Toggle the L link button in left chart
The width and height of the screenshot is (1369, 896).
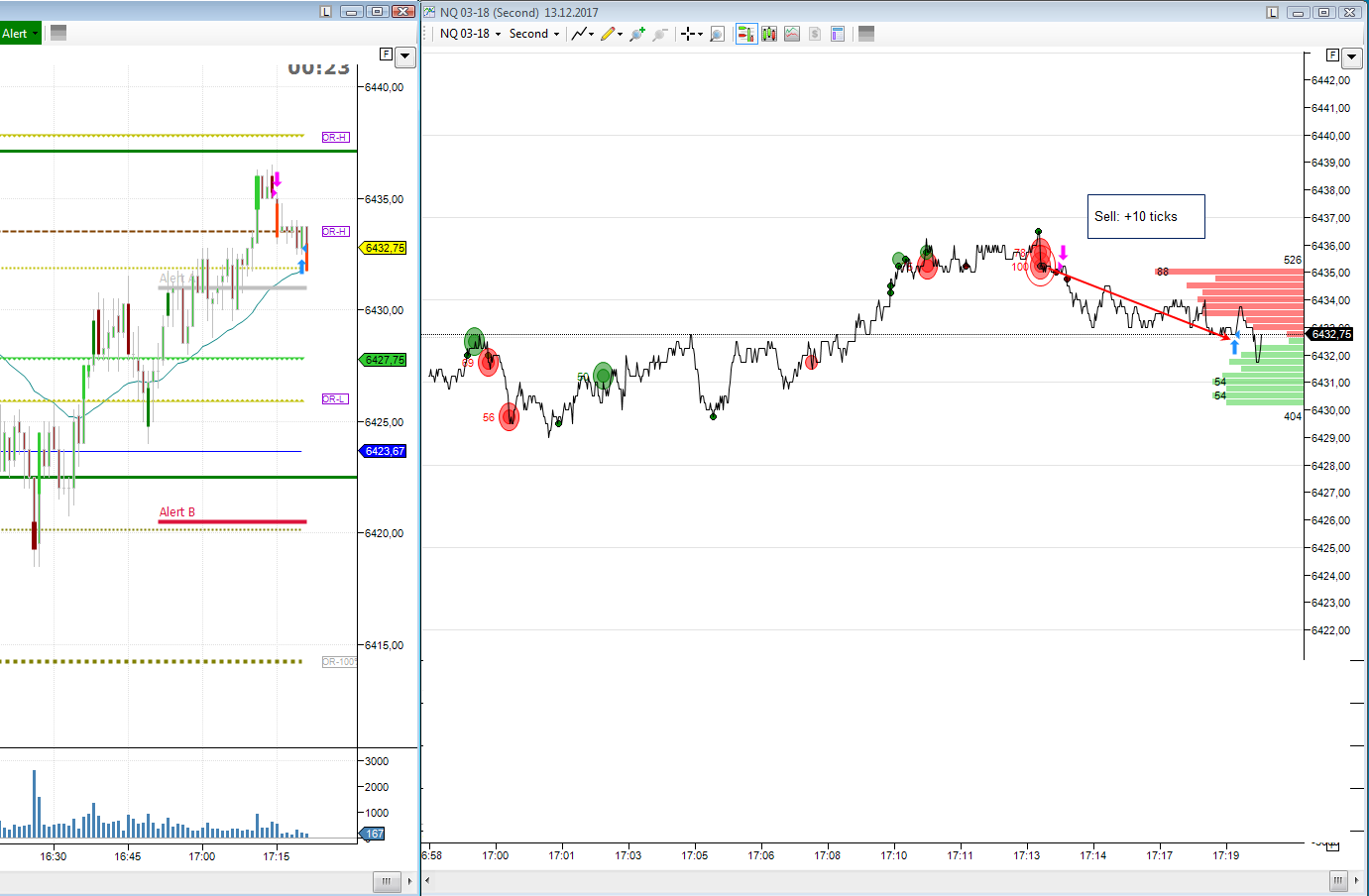326,12
